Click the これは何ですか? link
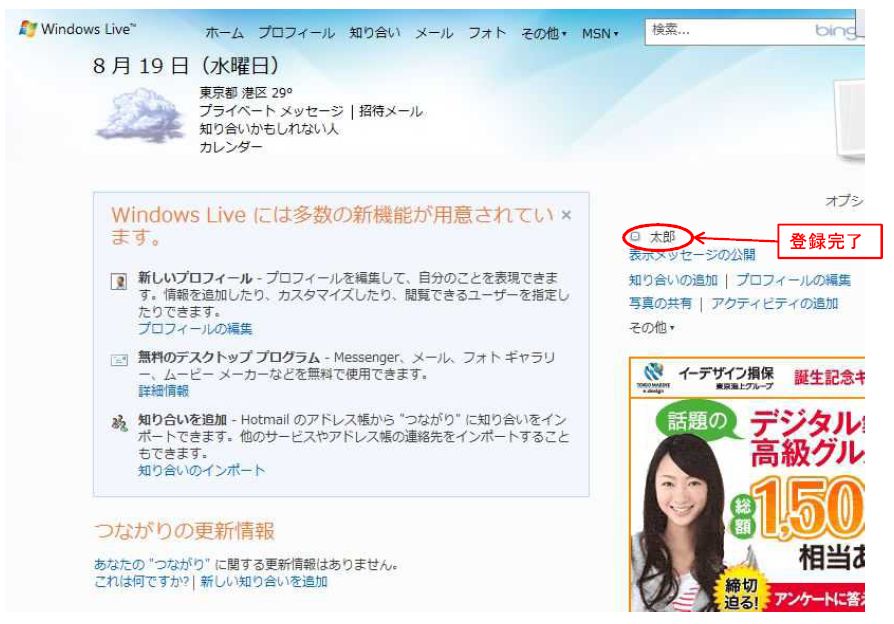The width and height of the screenshot is (894, 624). pos(141,582)
